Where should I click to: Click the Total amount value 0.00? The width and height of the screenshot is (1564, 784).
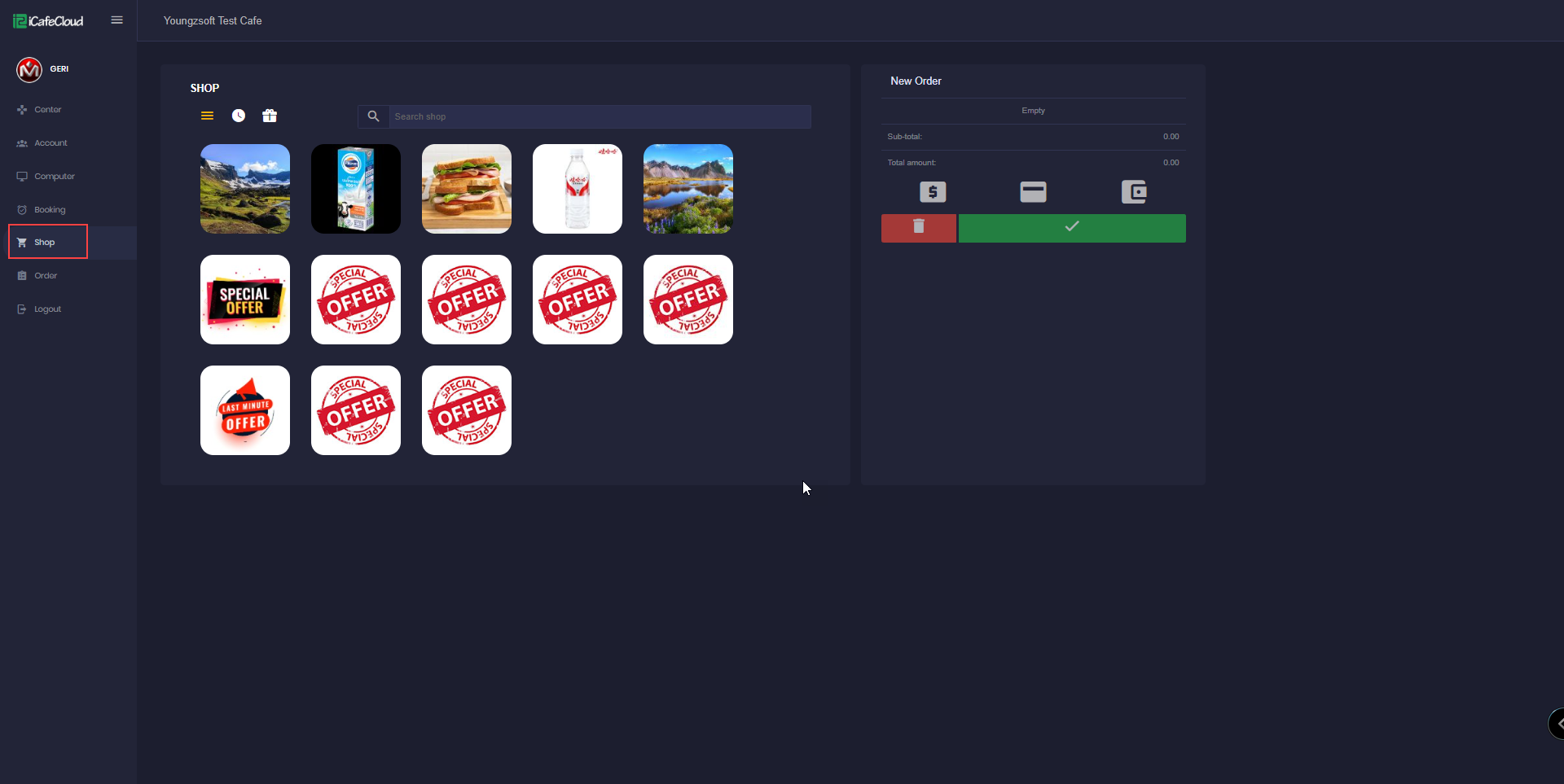click(x=1171, y=163)
